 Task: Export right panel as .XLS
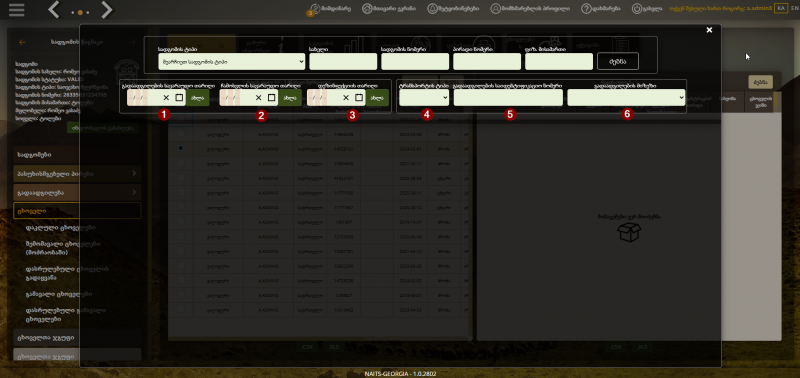coord(642,347)
